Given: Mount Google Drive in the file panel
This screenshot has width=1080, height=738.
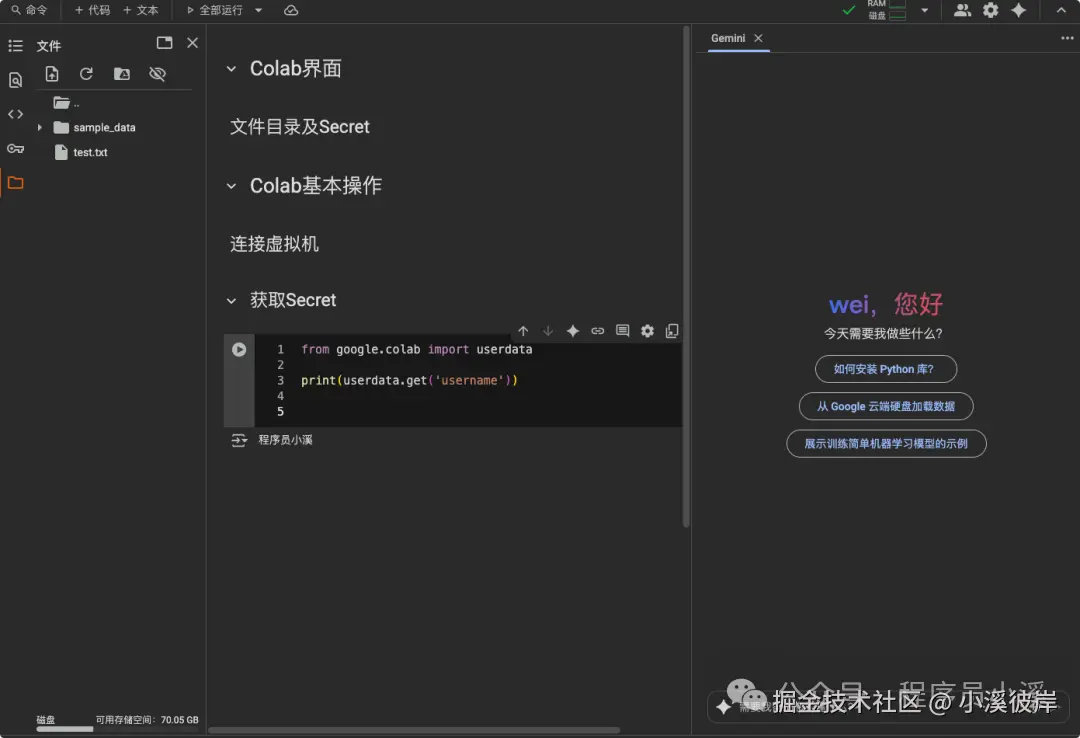Looking at the screenshot, I should click(121, 73).
